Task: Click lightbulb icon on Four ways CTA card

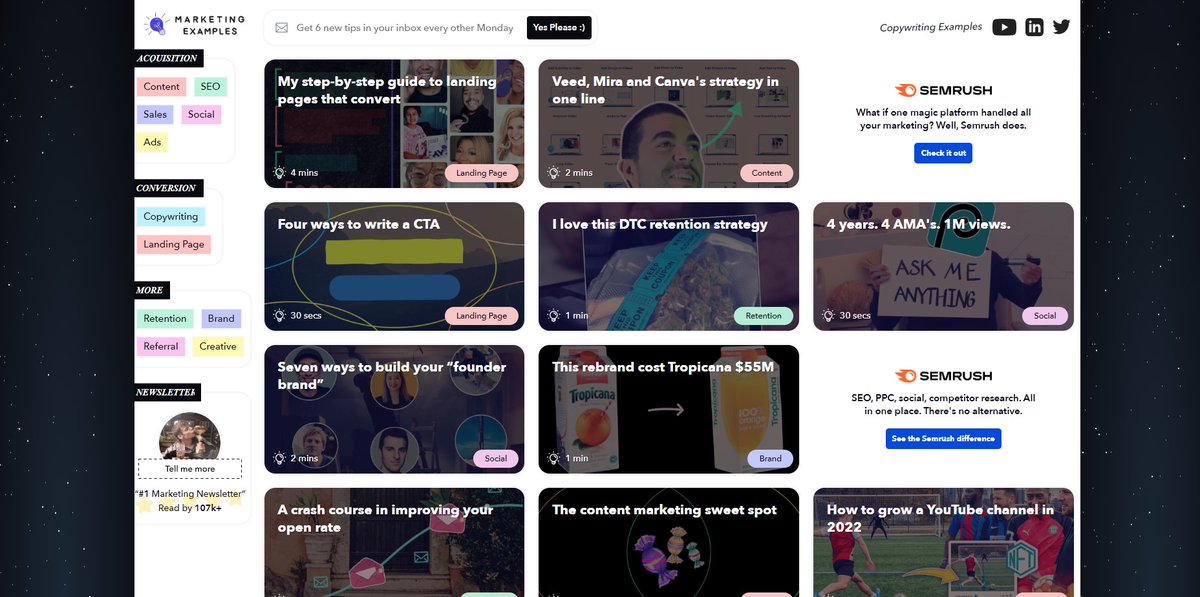Action: click(x=280, y=315)
